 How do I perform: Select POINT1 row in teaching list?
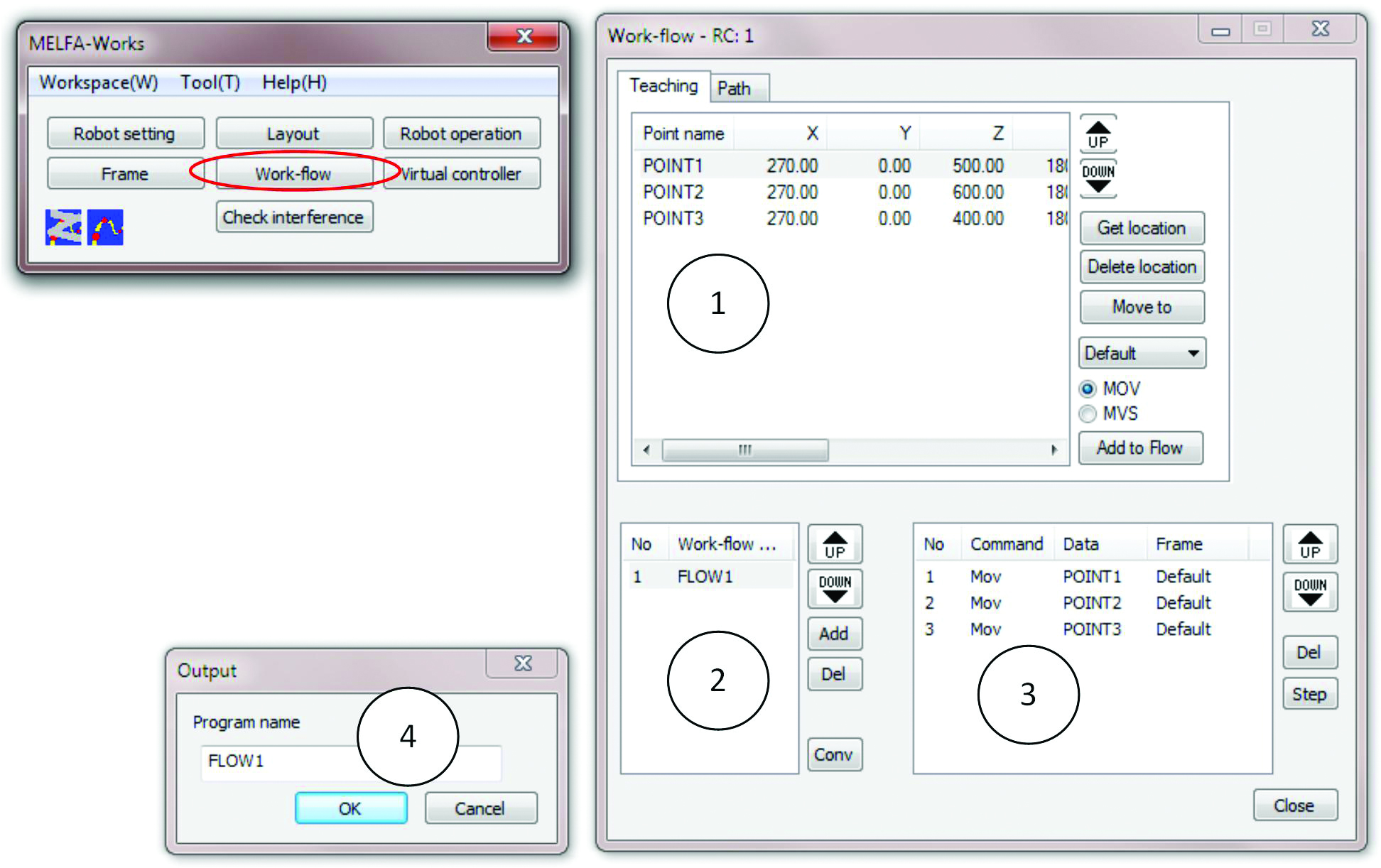tap(850, 166)
